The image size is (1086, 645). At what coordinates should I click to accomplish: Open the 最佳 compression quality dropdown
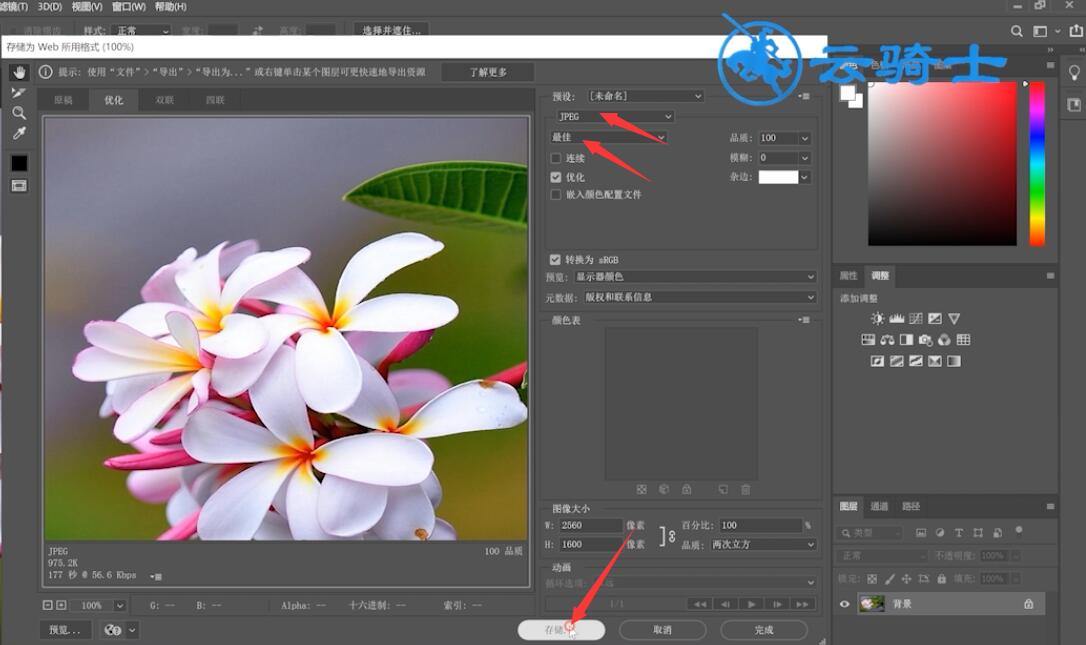[x=609, y=137]
